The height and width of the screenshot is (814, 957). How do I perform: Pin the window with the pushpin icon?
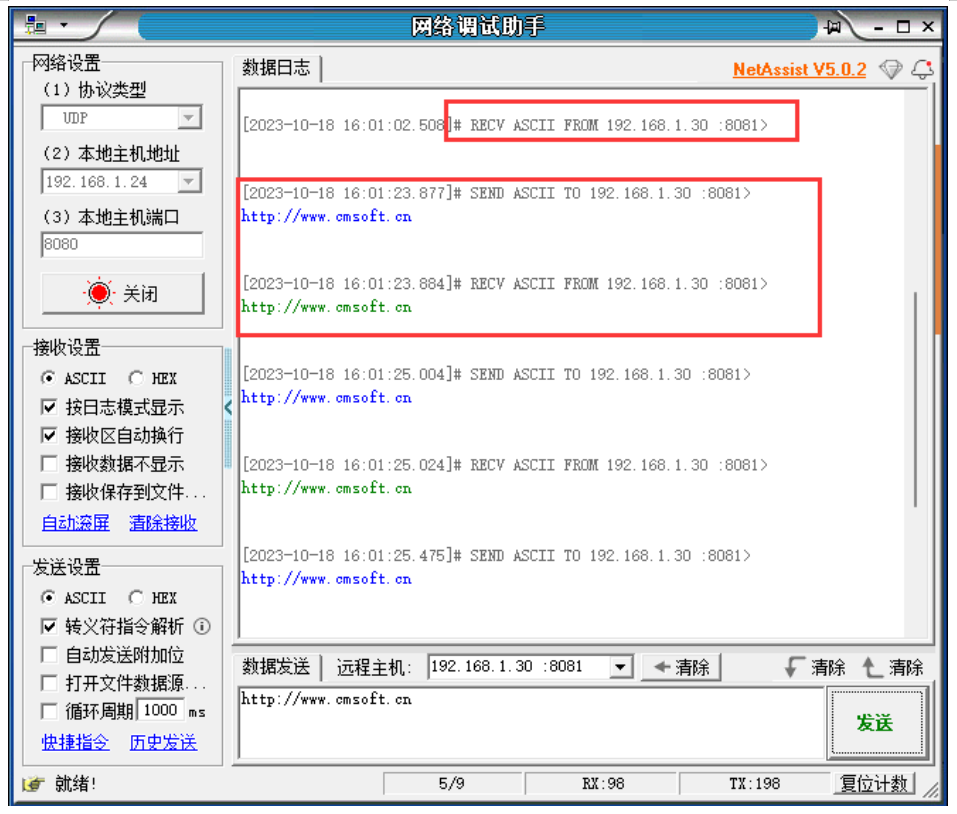pos(832,27)
